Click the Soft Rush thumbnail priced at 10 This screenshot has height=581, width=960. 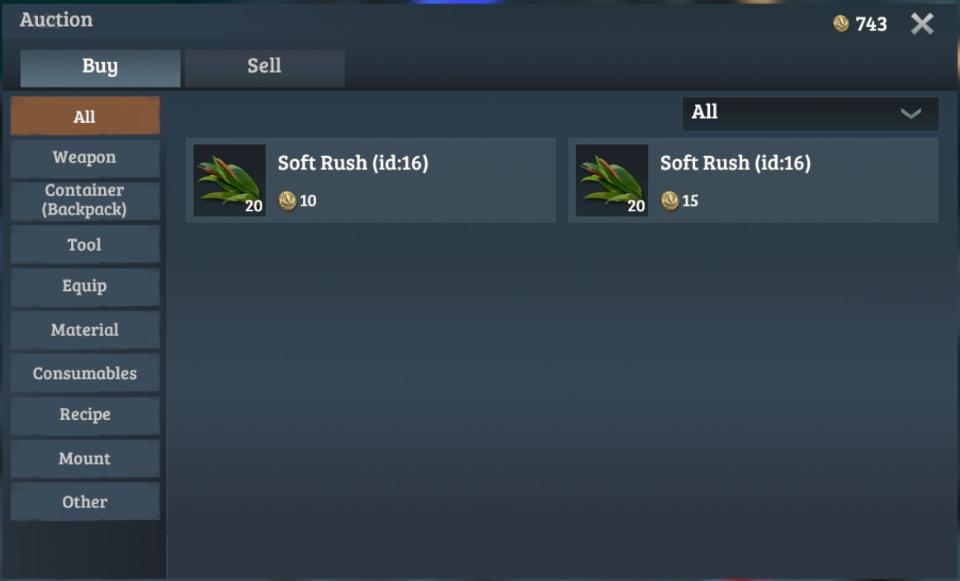pyautogui.click(x=230, y=180)
